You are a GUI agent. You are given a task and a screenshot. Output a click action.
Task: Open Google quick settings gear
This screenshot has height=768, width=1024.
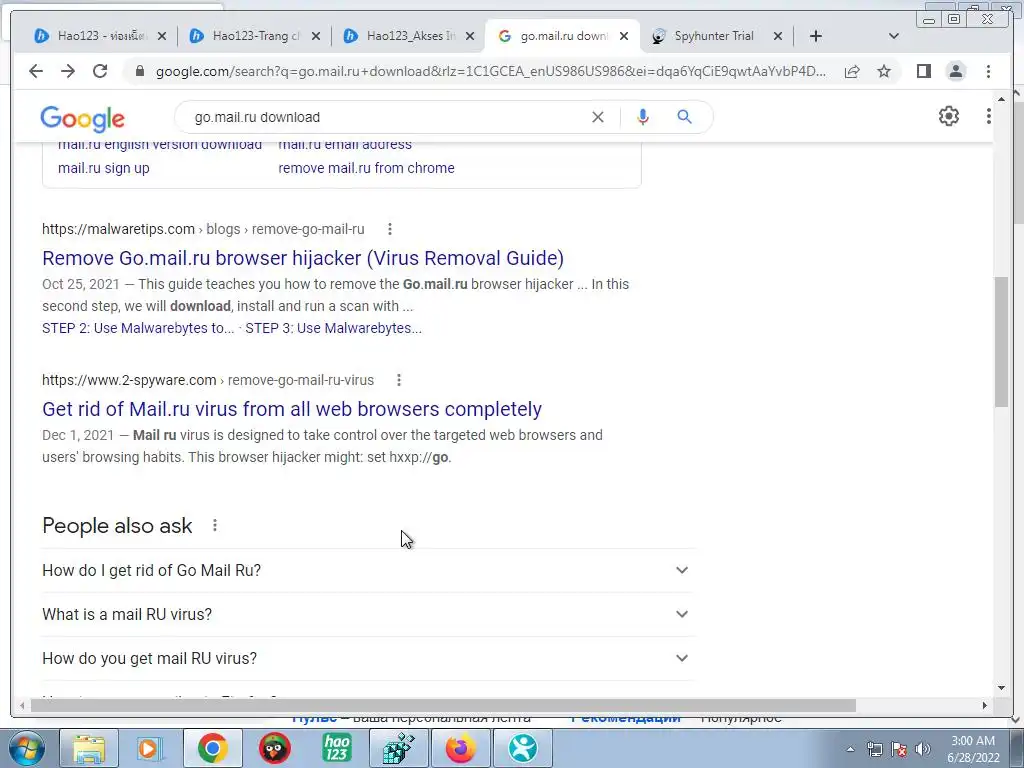coord(948,116)
